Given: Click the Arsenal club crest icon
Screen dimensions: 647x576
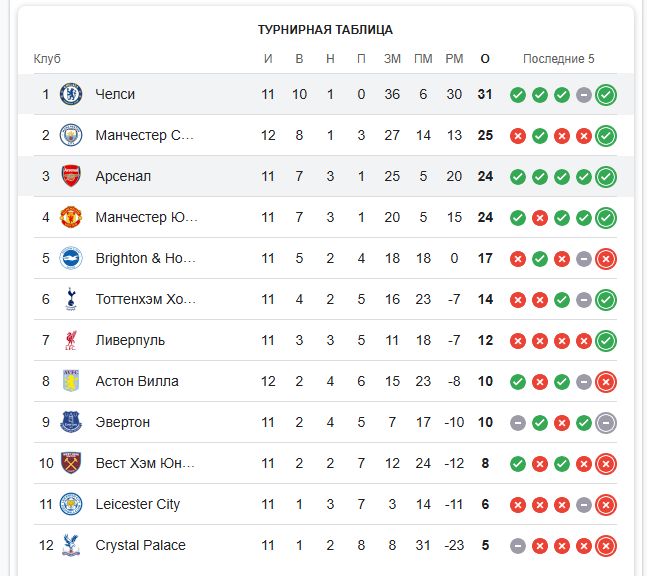Looking at the screenshot, I should 70,177.
